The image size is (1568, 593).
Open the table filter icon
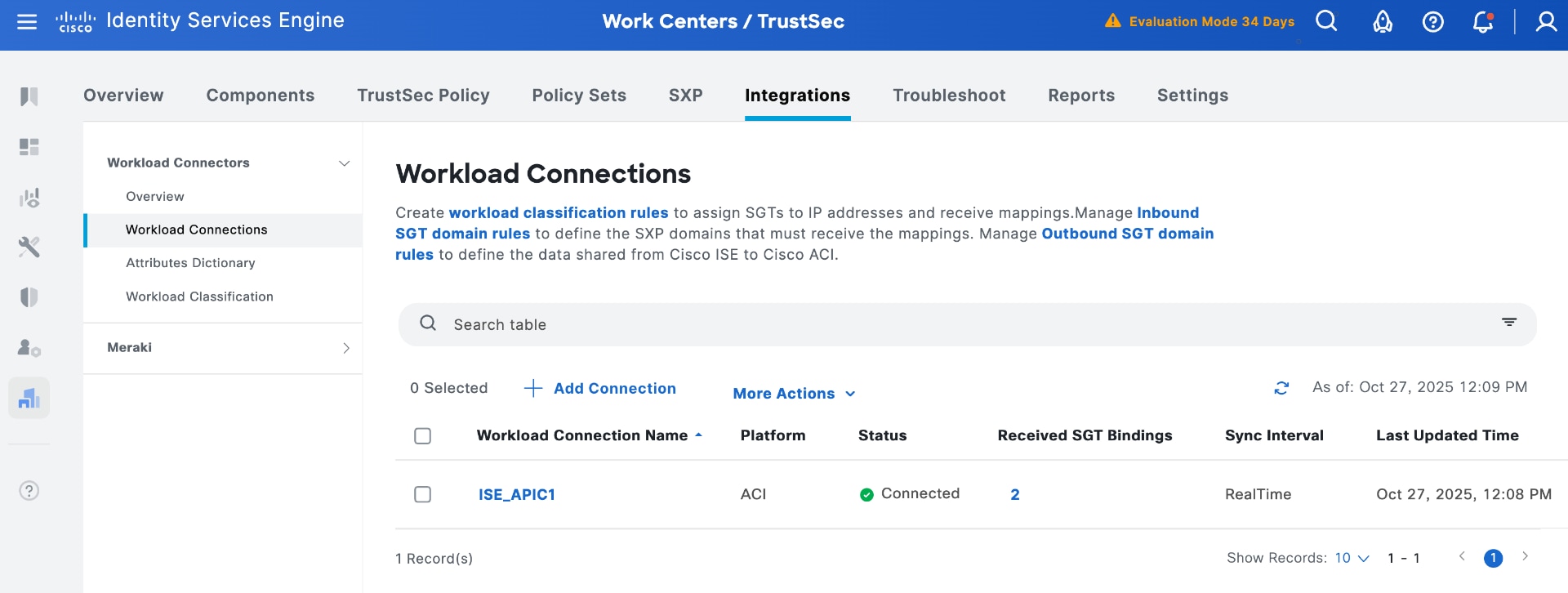(x=1508, y=323)
